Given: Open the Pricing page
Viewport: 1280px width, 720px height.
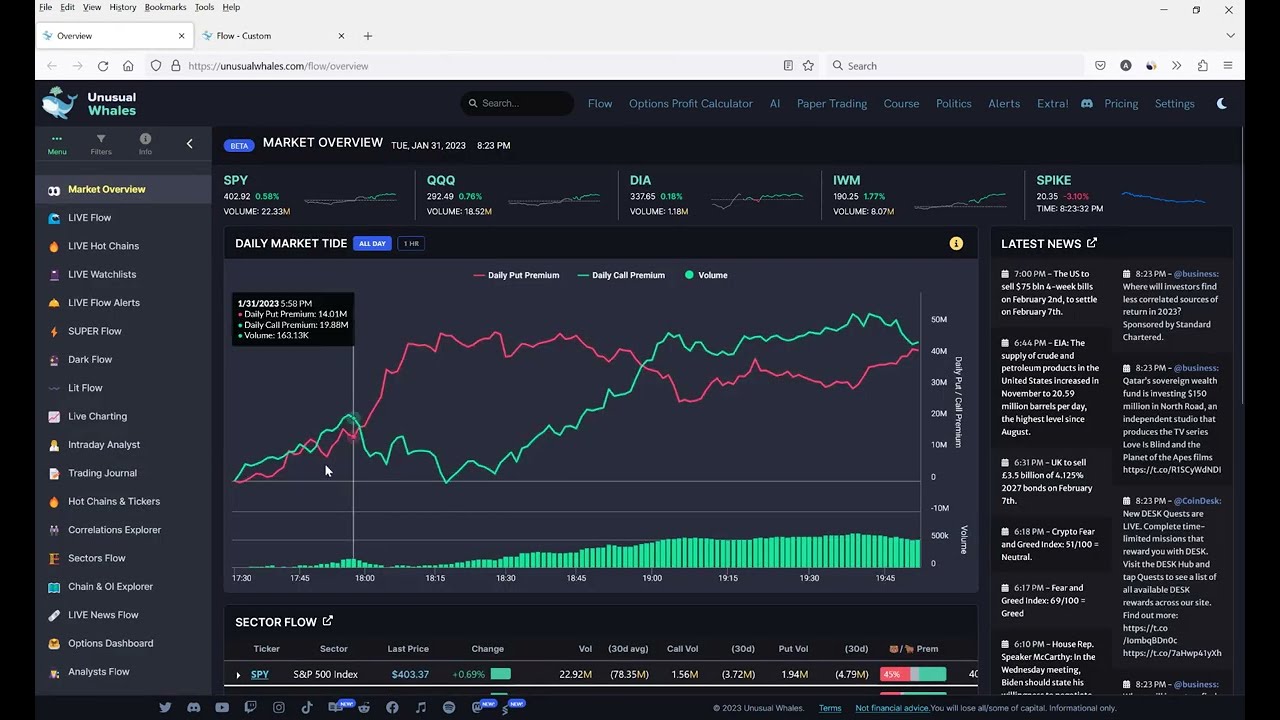Looking at the screenshot, I should (1121, 103).
